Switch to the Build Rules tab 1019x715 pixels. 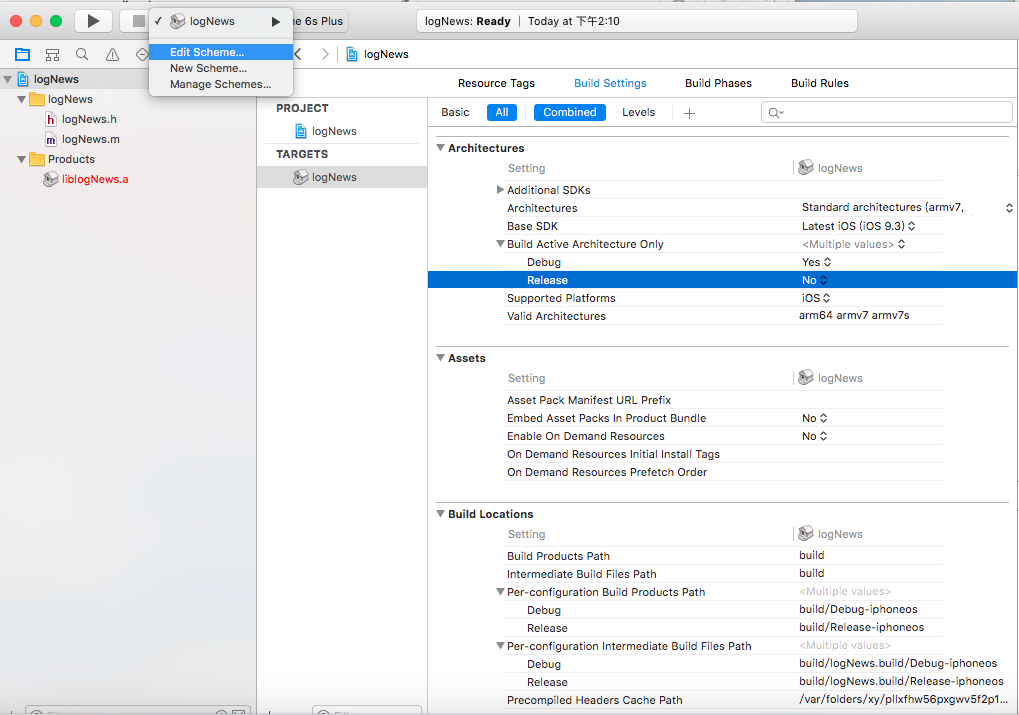(x=819, y=83)
